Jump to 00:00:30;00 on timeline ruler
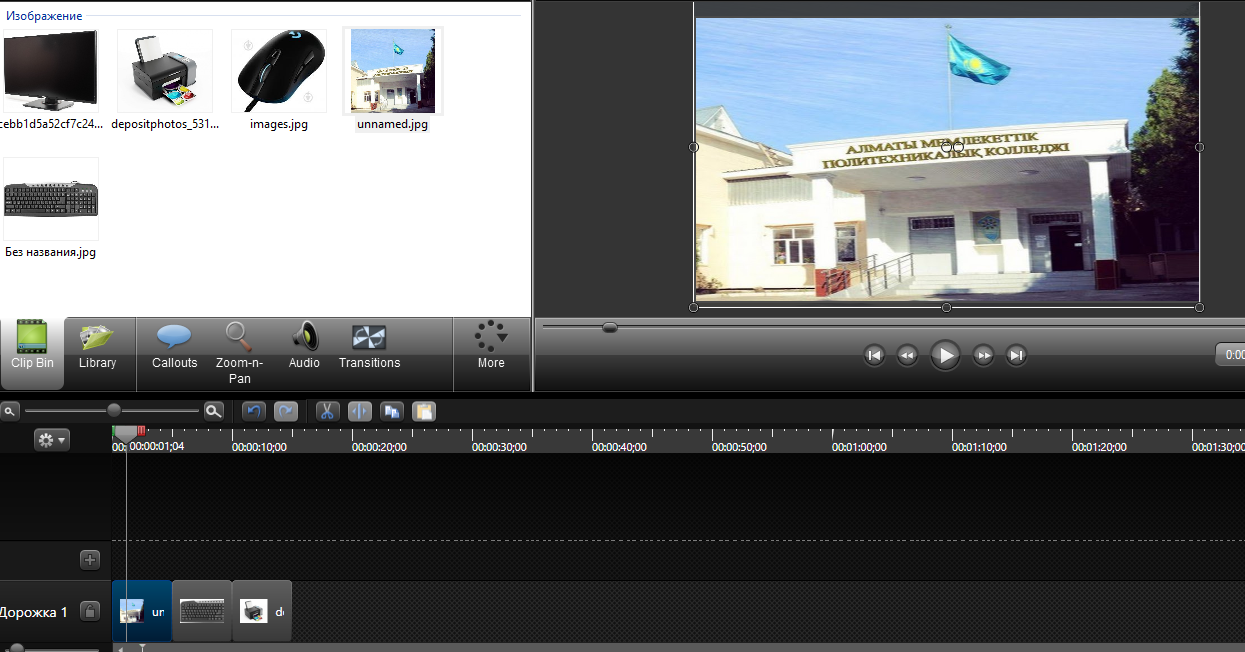 pyautogui.click(x=499, y=447)
